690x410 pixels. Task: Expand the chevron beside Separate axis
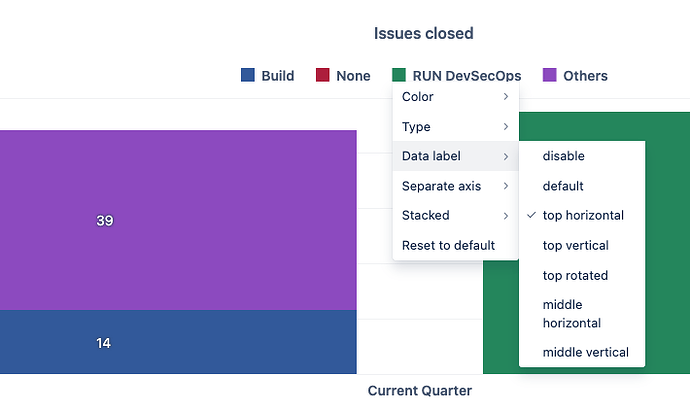506,186
